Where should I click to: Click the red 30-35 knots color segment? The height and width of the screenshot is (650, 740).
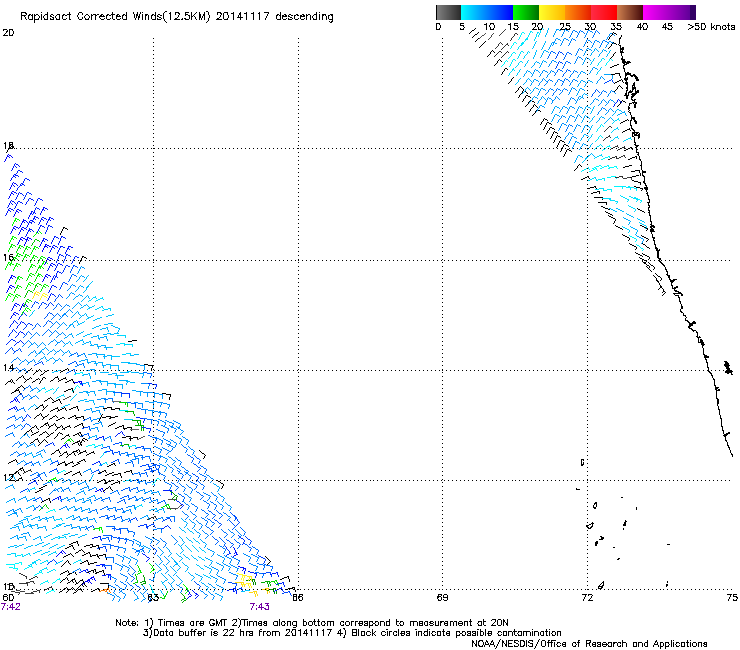(604, 12)
